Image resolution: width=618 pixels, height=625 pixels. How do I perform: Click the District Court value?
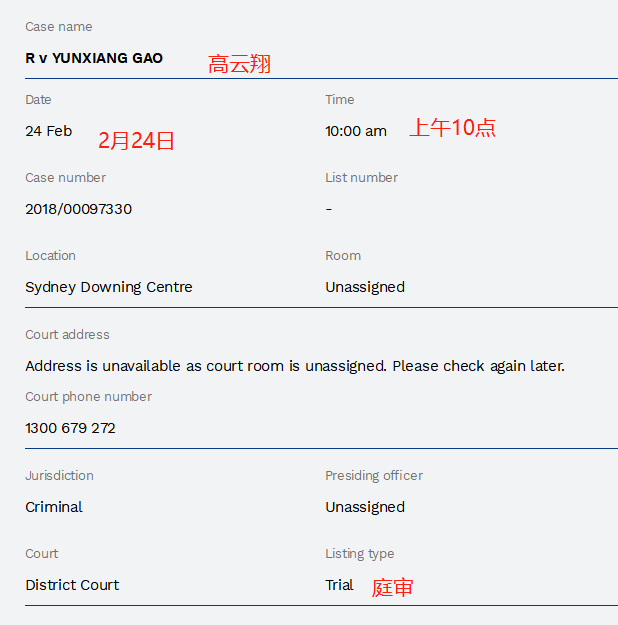pyautogui.click(x=72, y=585)
